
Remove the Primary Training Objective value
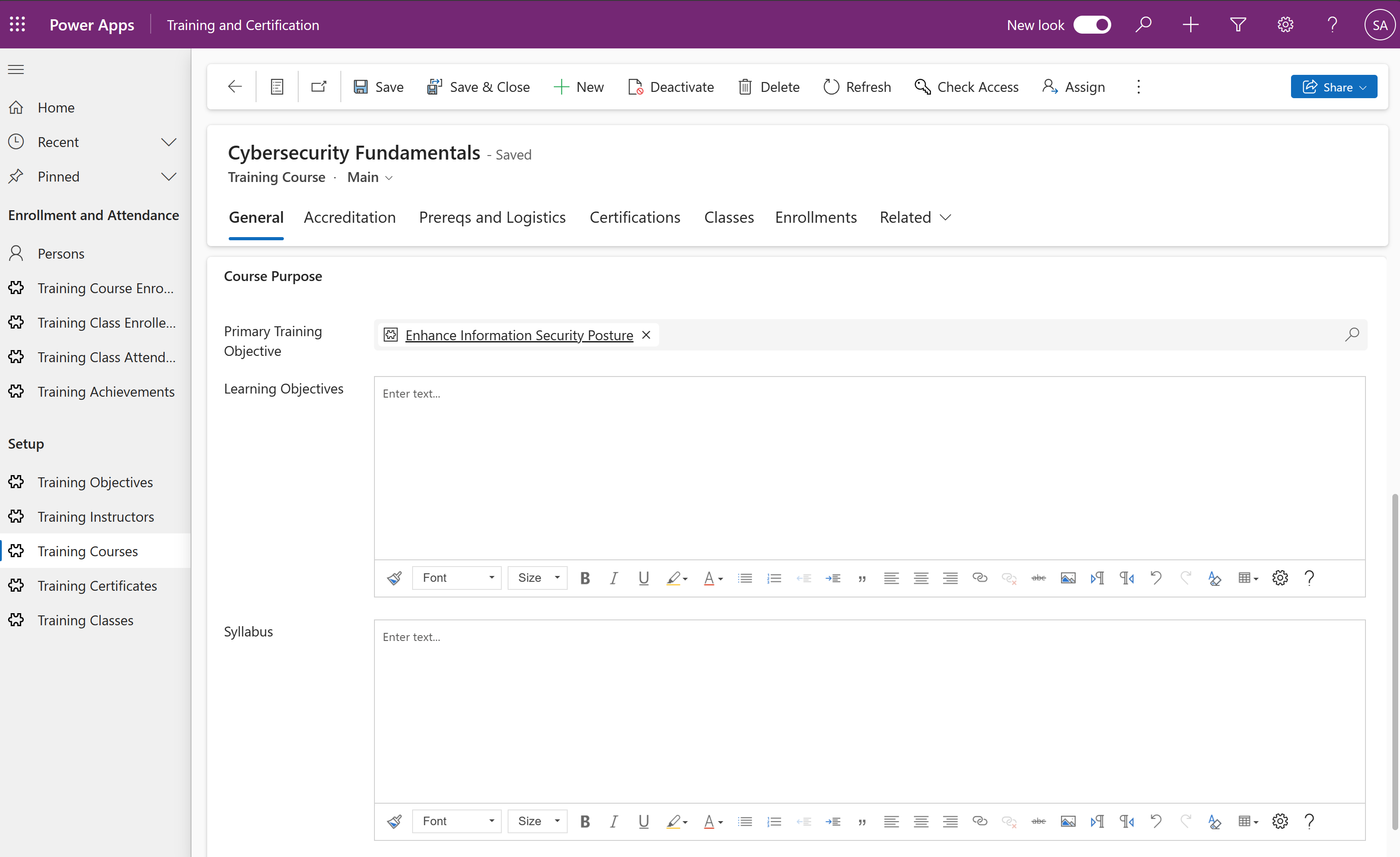pyautogui.click(x=646, y=335)
